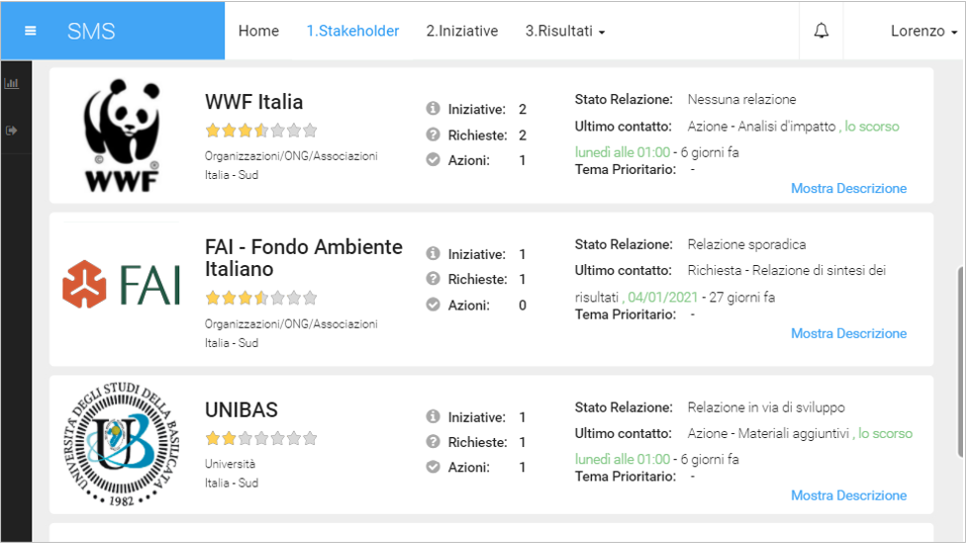This screenshot has width=966, height=543.
Task: Click the logout arrow icon in sidebar
Action: 12,130
